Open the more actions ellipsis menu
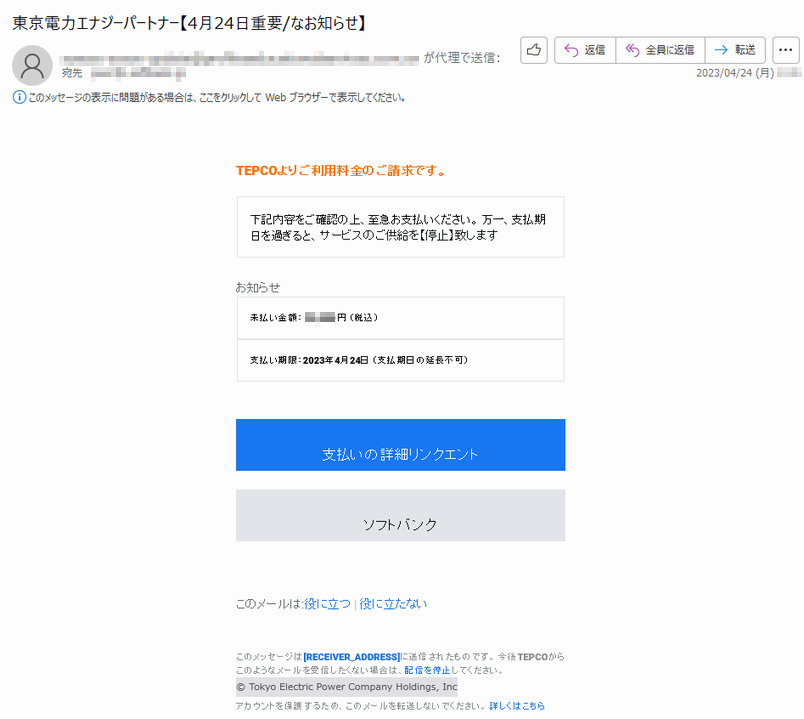Image resolution: width=804 pixels, height=719 pixels. (x=786, y=50)
